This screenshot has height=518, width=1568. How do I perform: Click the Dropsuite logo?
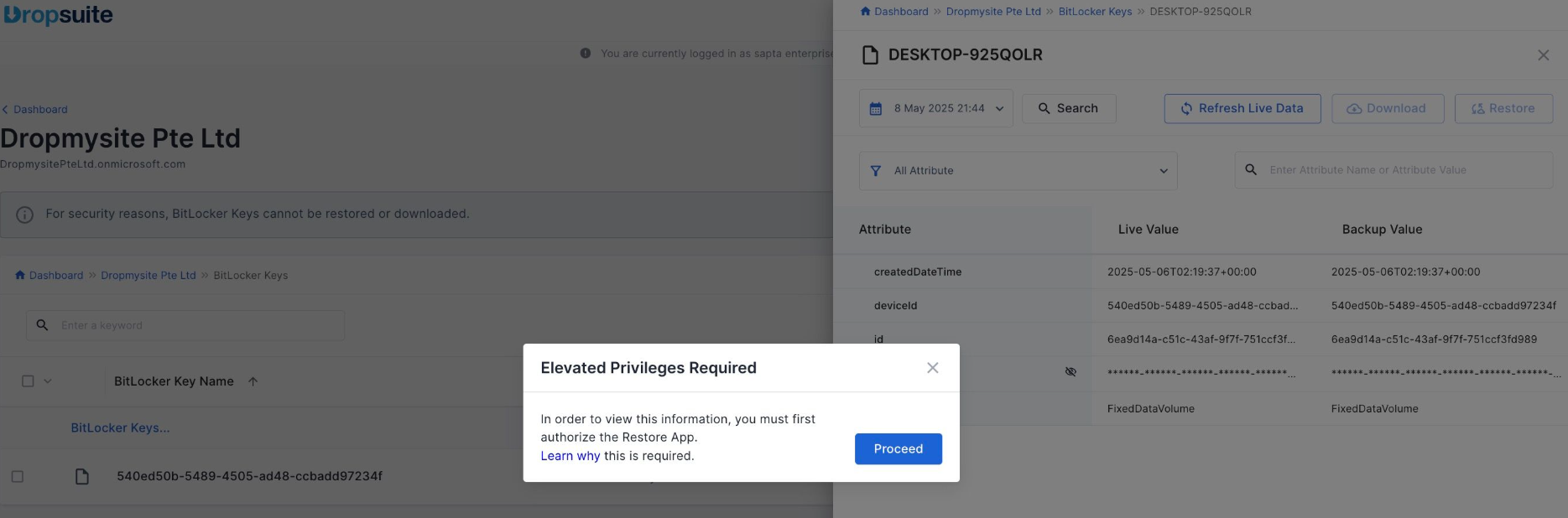point(57,15)
